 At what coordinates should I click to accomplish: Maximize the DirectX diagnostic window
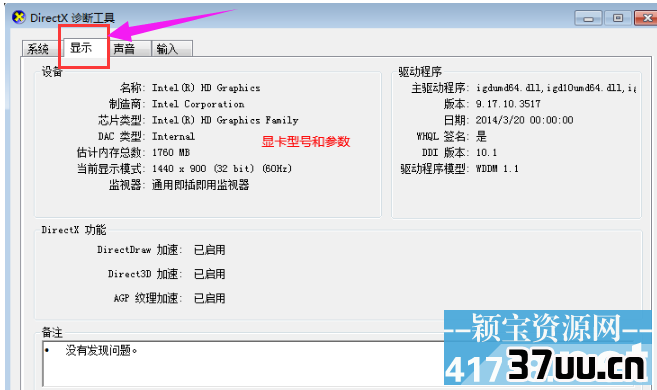(618, 18)
